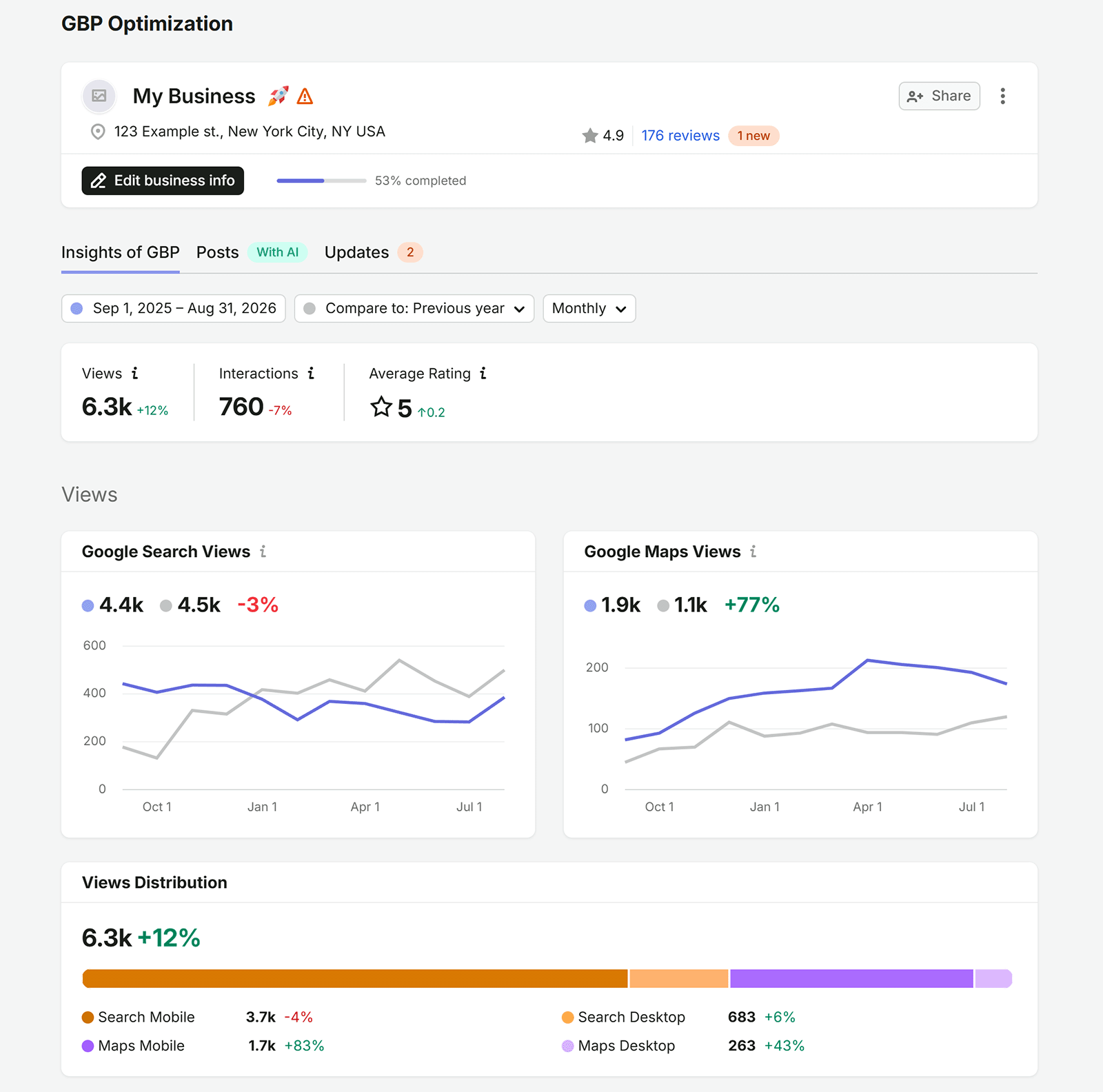Click the gray star rating icon beside 4.9
The height and width of the screenshot is (1092, 1103).
click(589, 136)
